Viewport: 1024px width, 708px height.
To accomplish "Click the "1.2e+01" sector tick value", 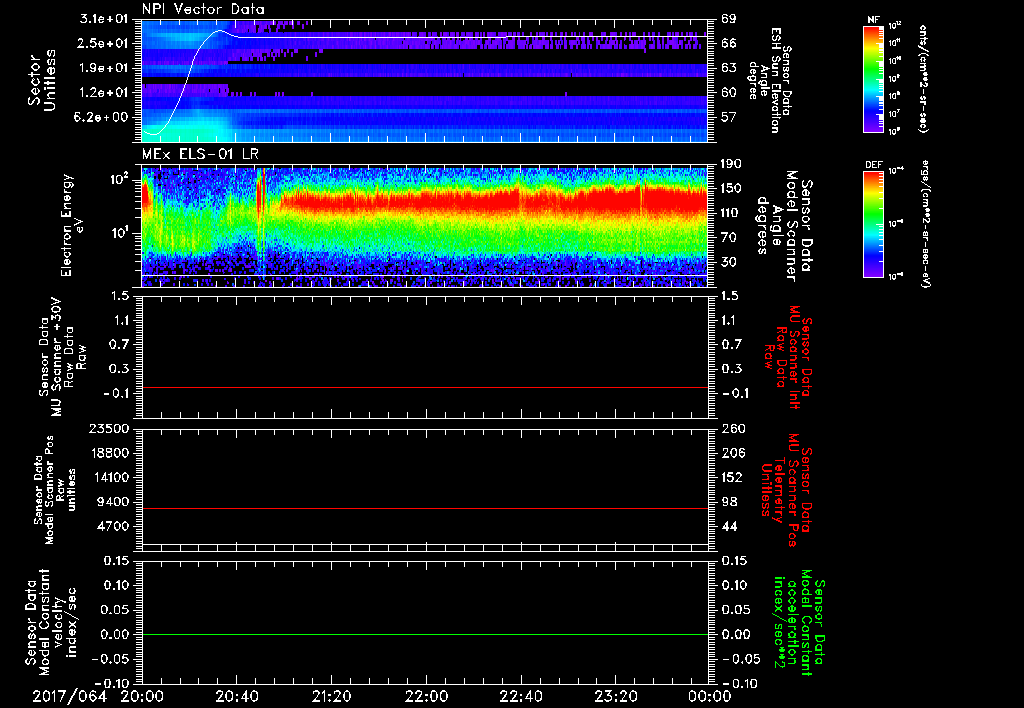I will click(104, 93).
